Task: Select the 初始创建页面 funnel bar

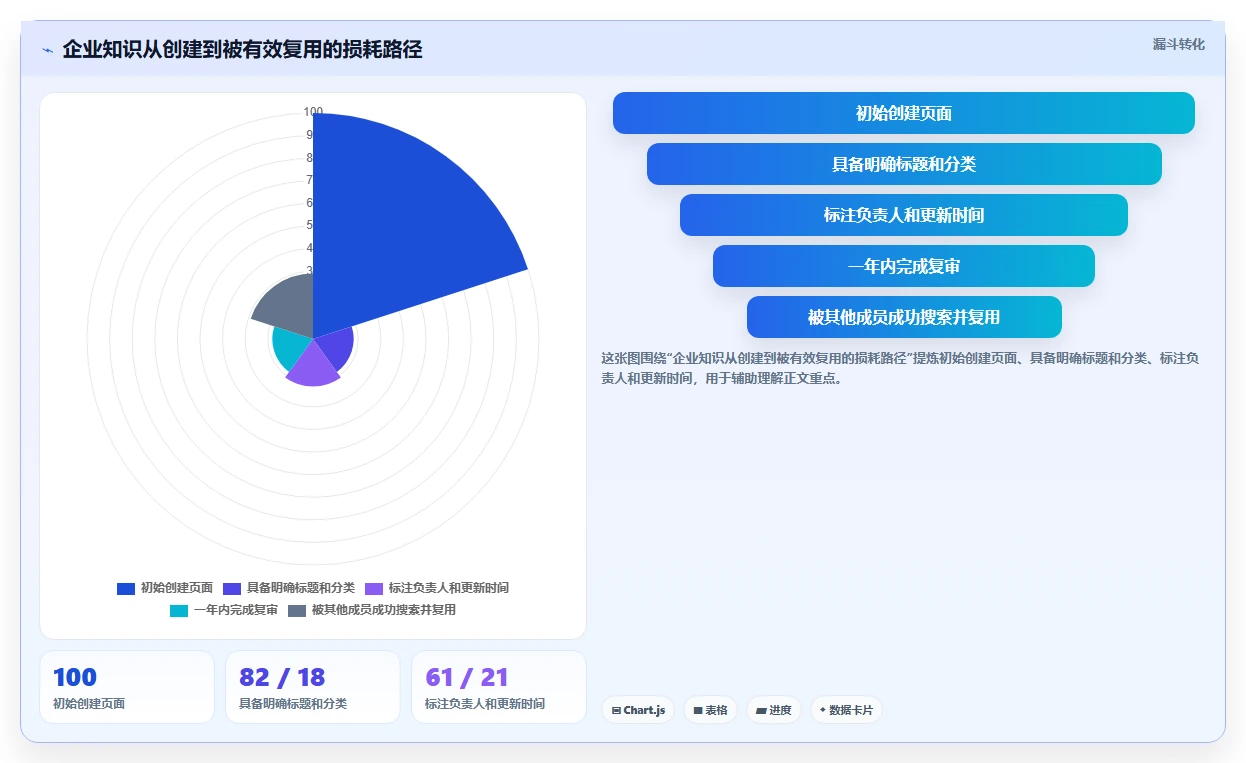Action: tap(903, 113)
